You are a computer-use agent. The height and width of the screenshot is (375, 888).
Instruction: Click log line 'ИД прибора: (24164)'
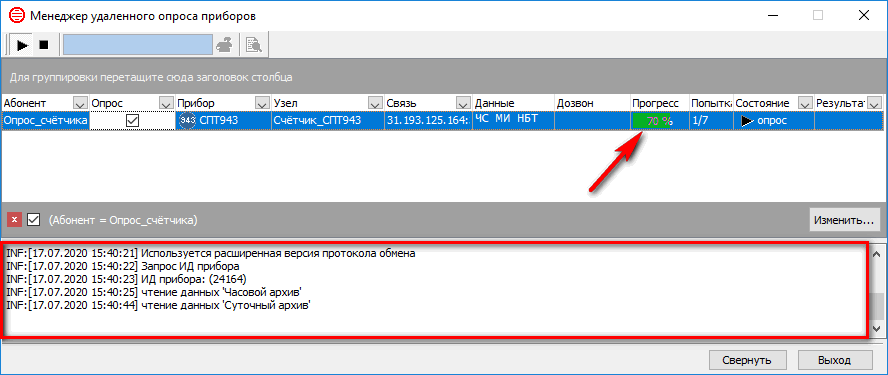(127, 279)
